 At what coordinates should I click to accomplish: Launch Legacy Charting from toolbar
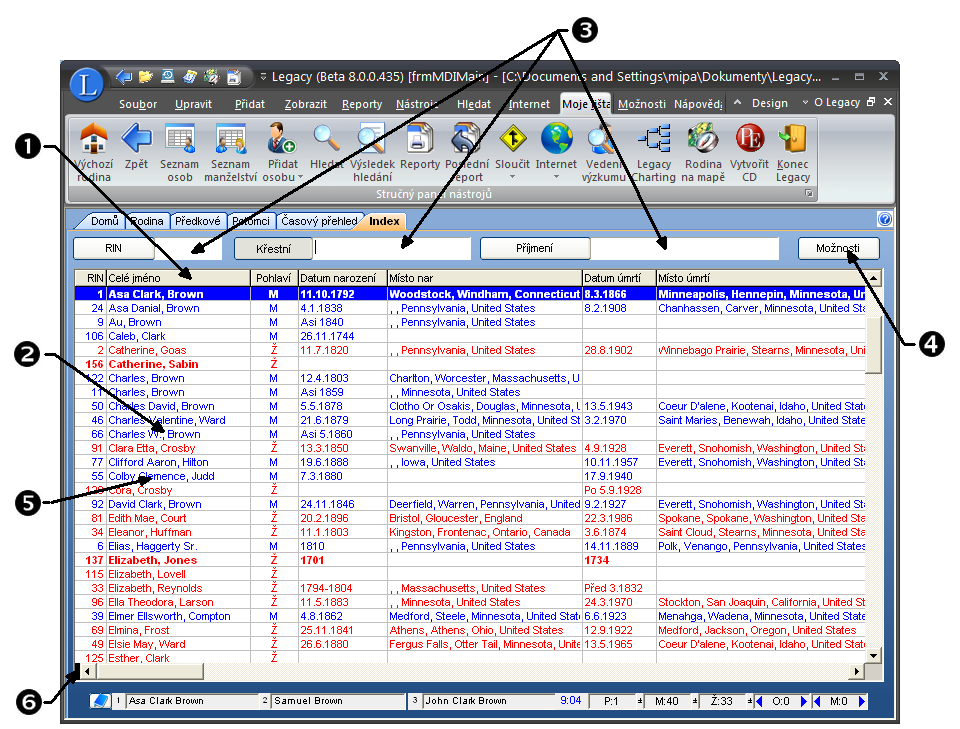[x=654, y=139]
